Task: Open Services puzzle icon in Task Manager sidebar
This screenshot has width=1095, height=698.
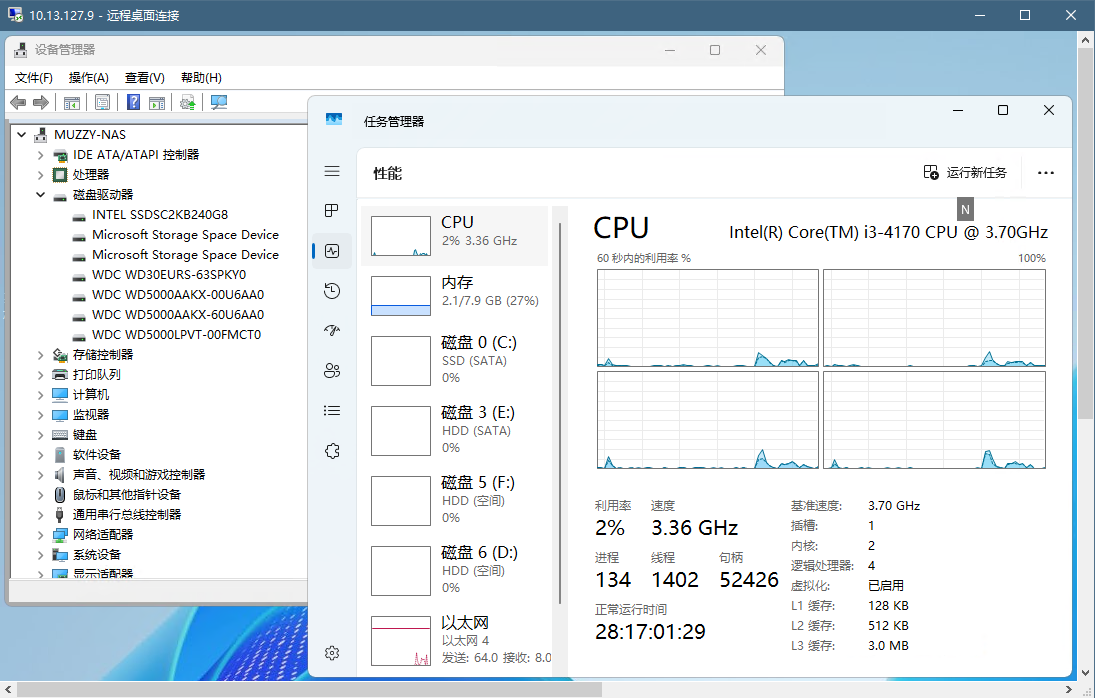Action: pos(332,451)
